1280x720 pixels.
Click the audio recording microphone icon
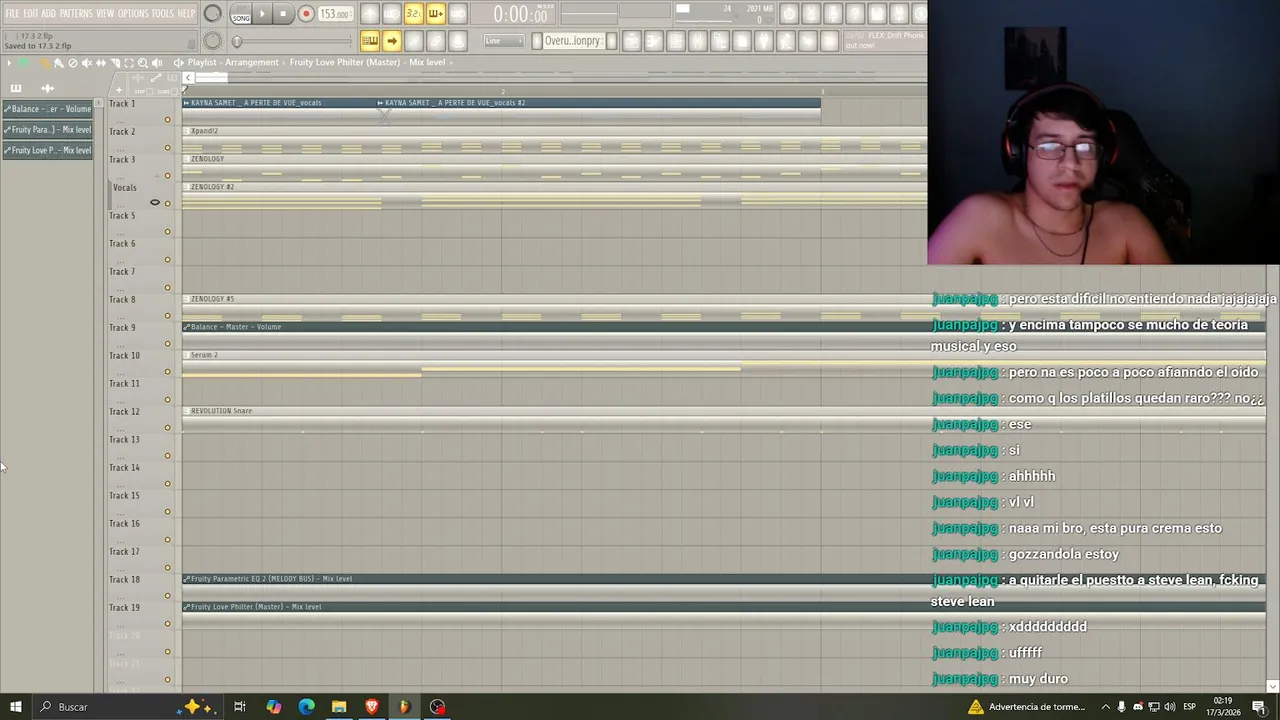(x=833, y=13)
